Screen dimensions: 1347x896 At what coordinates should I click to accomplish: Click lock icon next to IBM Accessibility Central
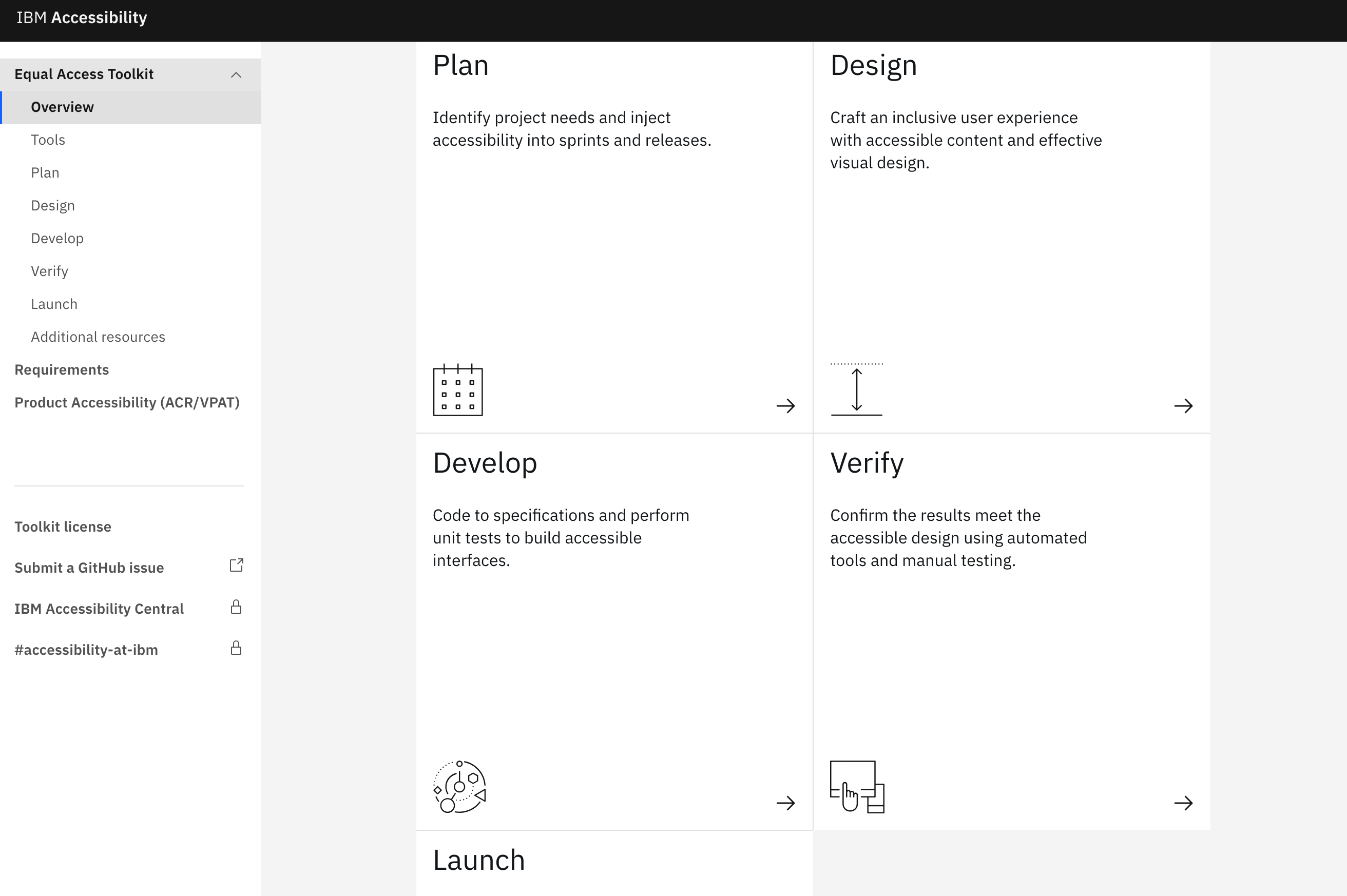click(x=236, y=607)
